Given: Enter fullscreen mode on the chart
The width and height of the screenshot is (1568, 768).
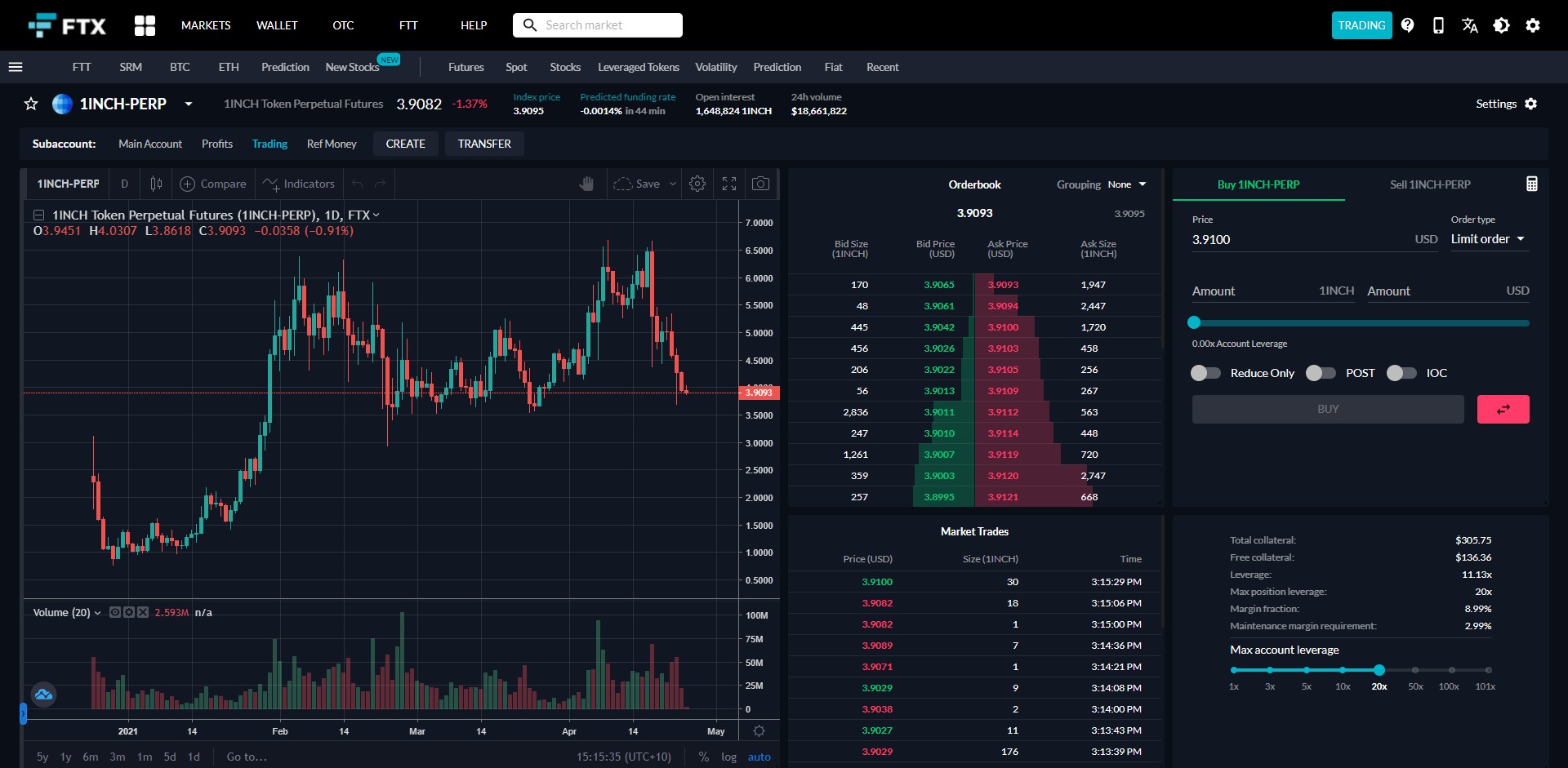Looking at the screenshot, I should (x=728, y=184).
